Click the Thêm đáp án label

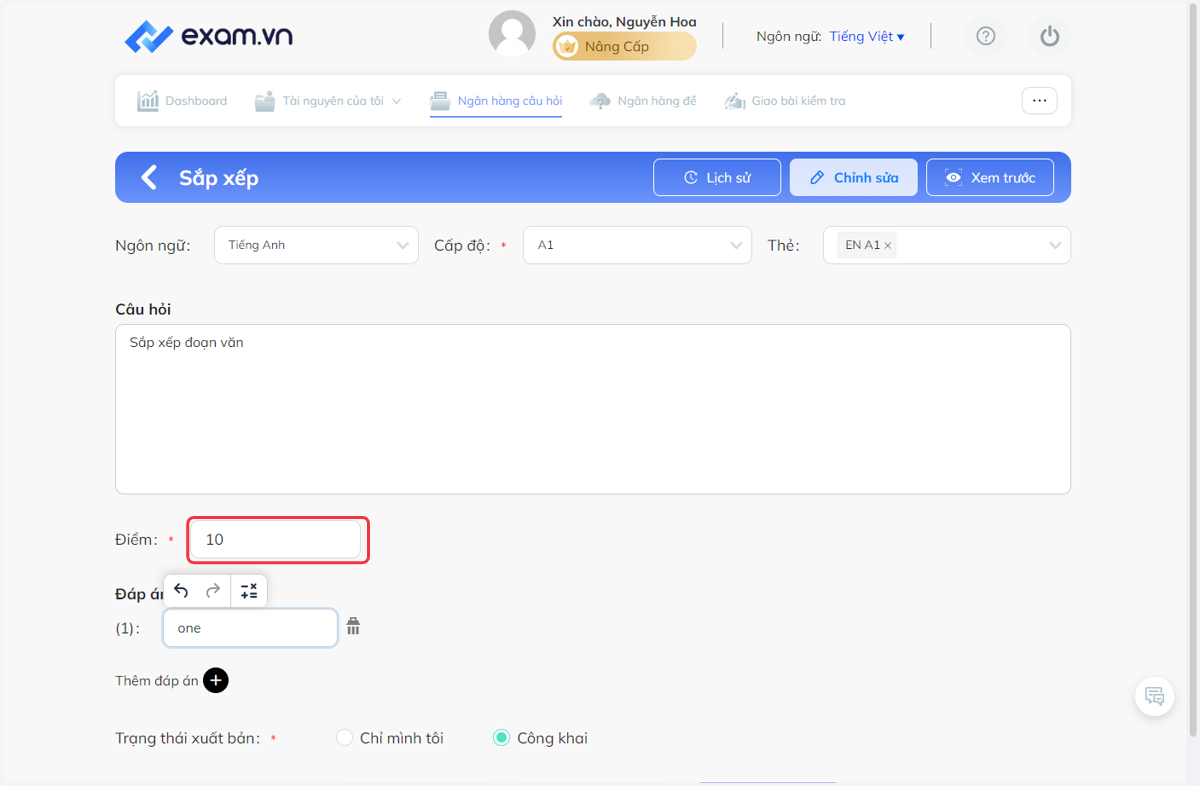[157, 681]
